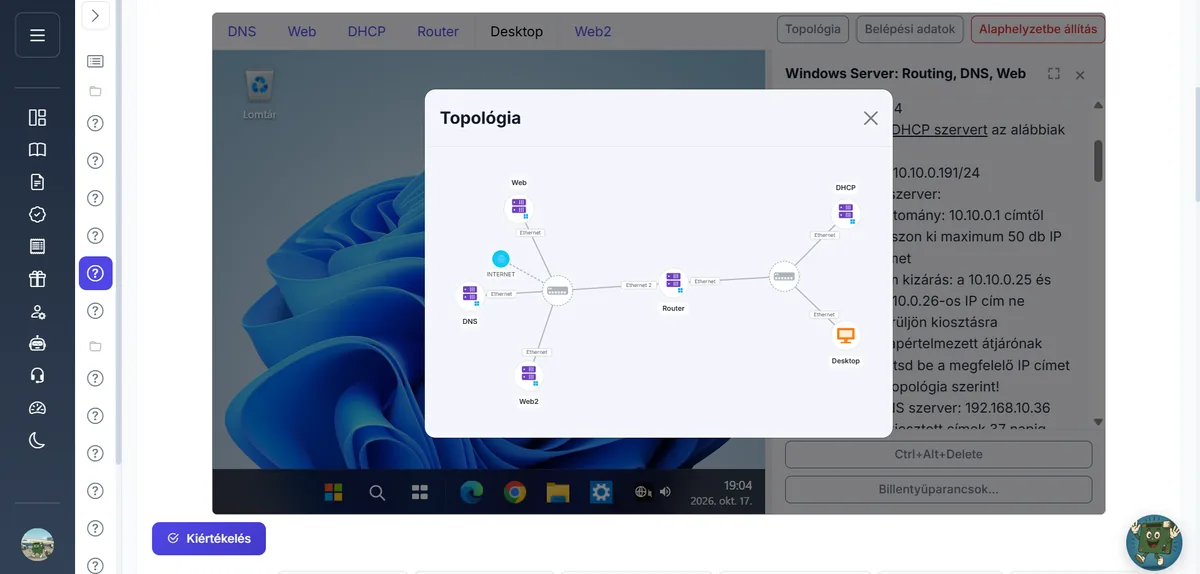
Task: Open the list overview icon below the chevron
Action: click(x=95, y=61)
